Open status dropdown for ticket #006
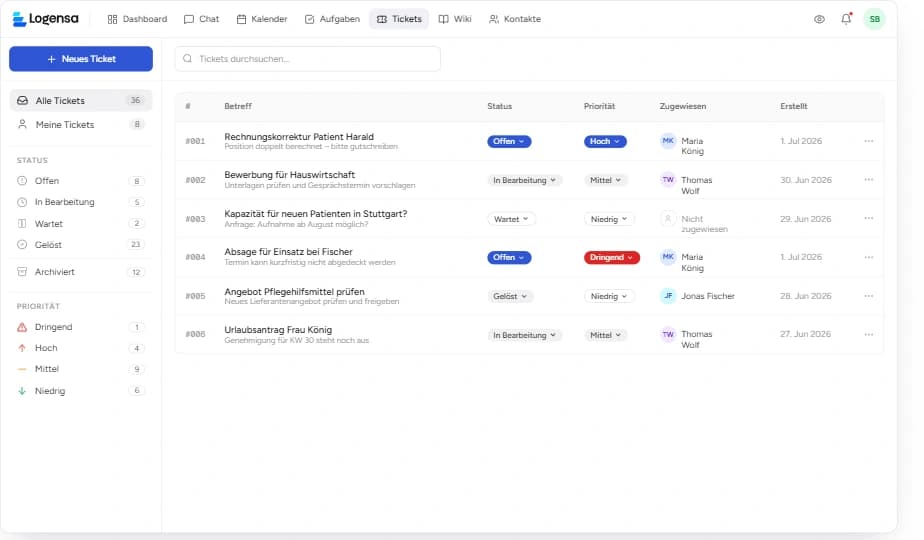Screen dimensions: 924x540 coord(524,335)
